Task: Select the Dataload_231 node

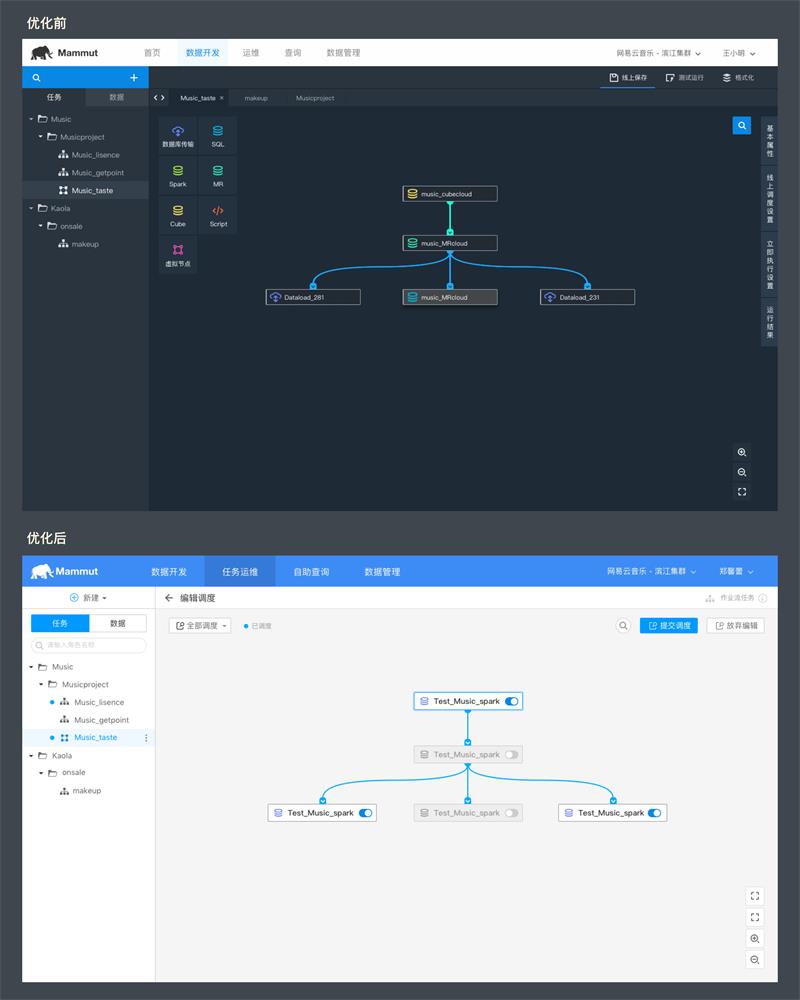Action: tap(588, 297)
